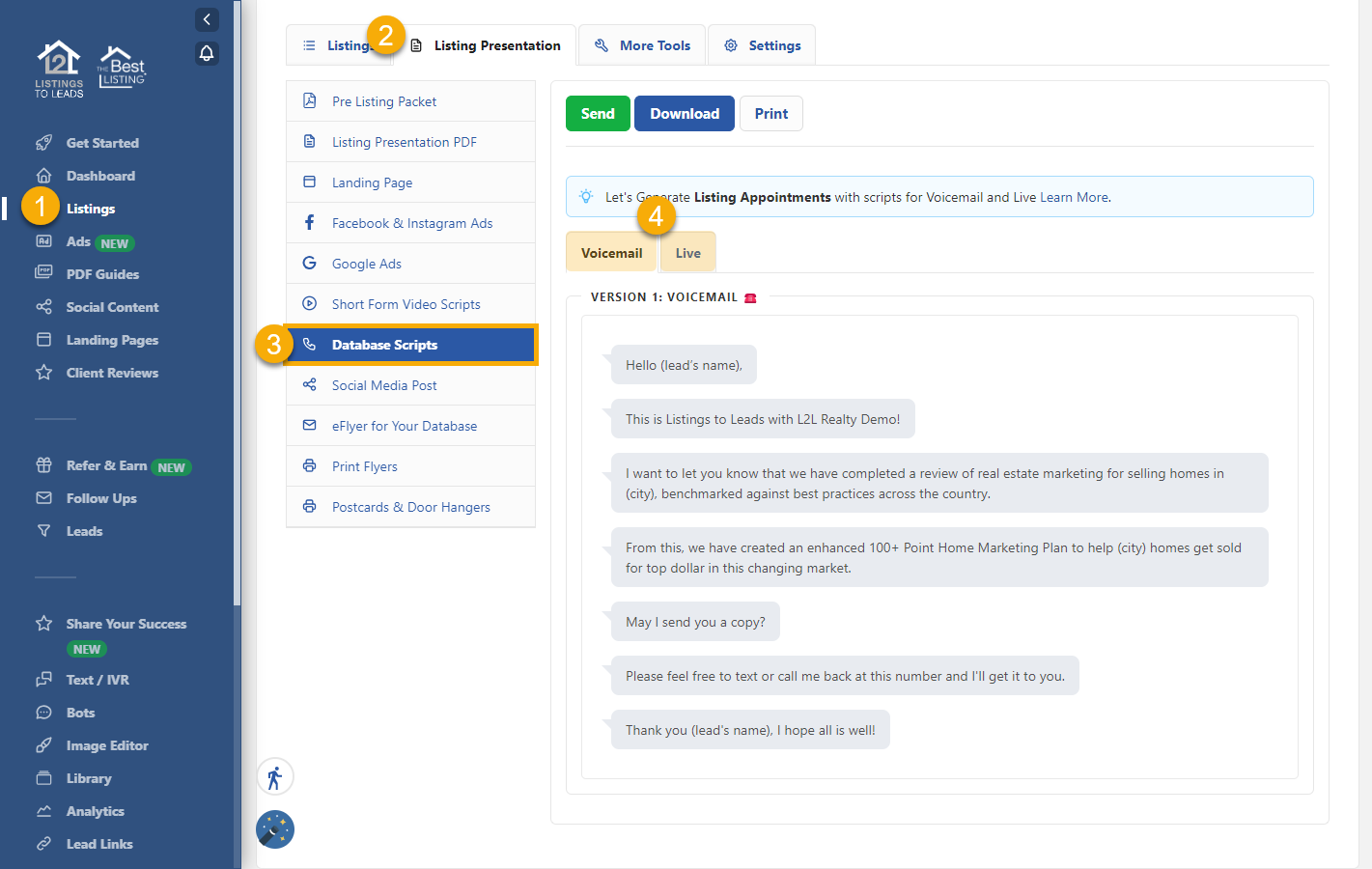Image resolution: width=1372 pixels, height=869 pixels.
Task: Click the Library folder icon
Action: (43, 778)
